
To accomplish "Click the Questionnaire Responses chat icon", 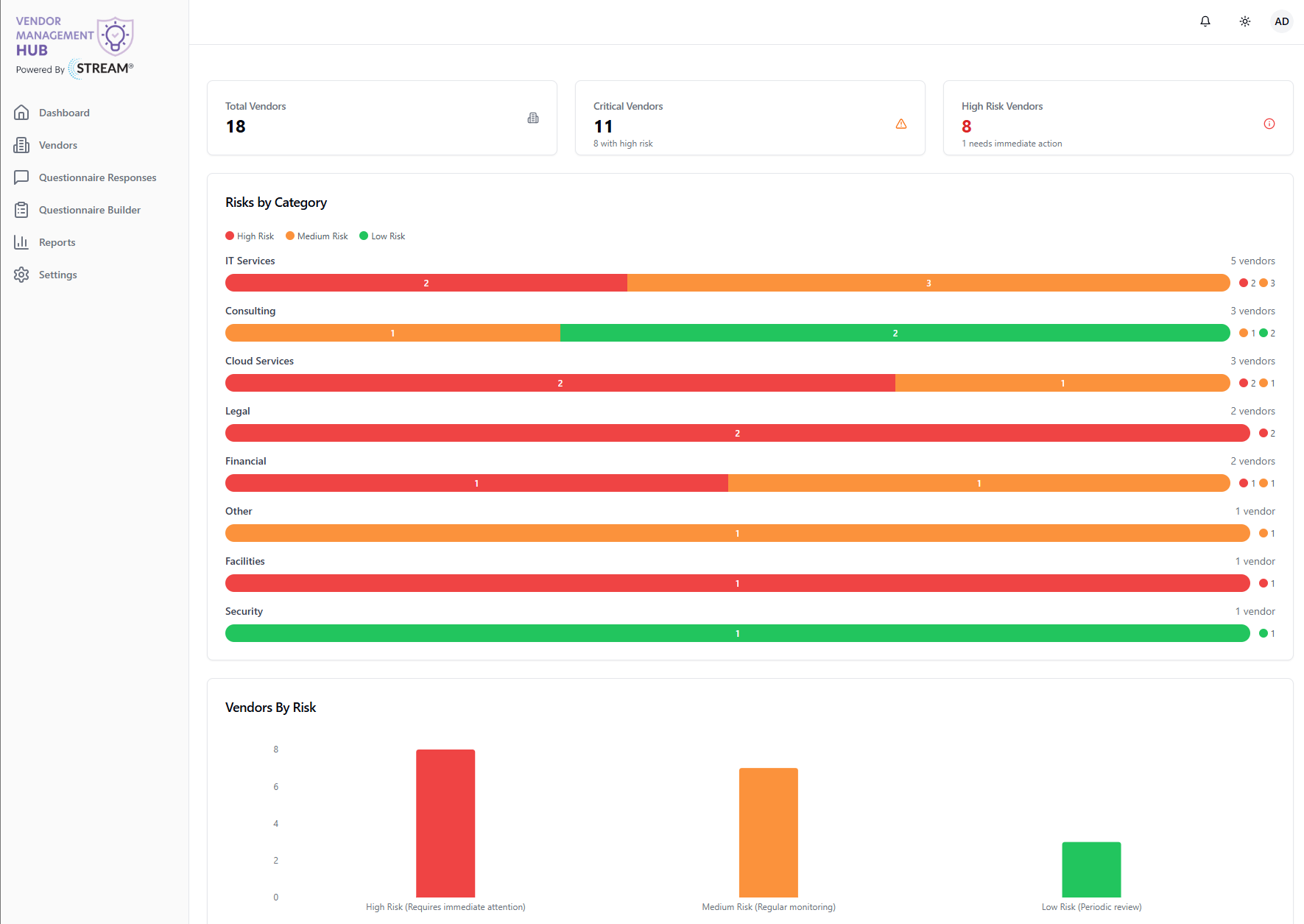I will 21,177.
